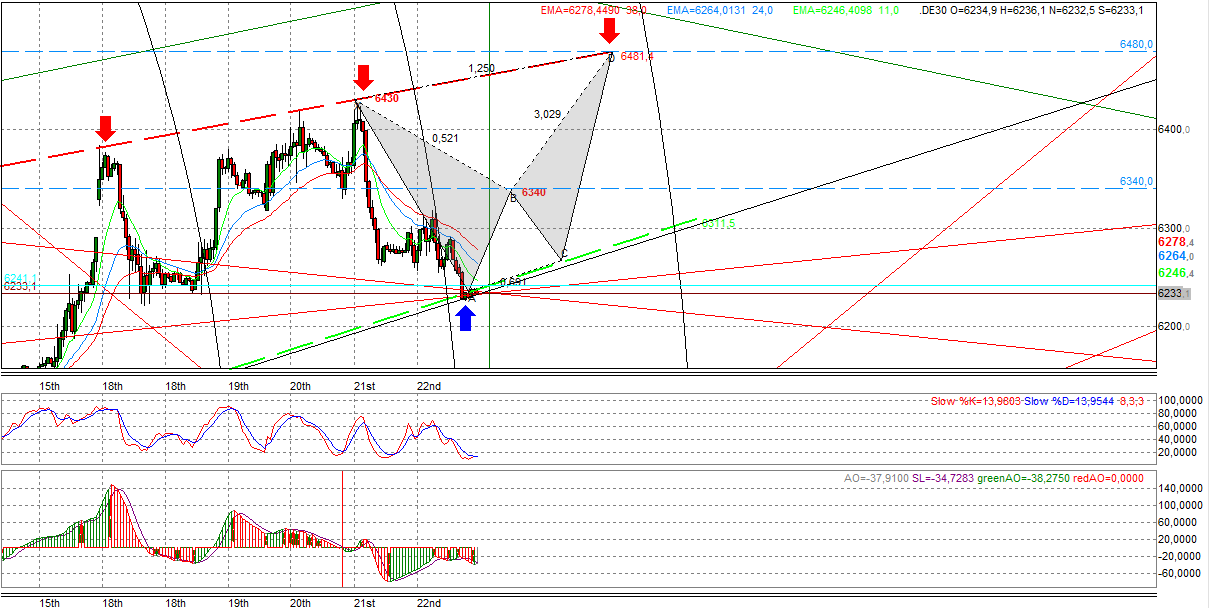Screen dimensions: 1209x608
Task: Click the .DE30 OHLC quote text
Action: [1032, 10]
